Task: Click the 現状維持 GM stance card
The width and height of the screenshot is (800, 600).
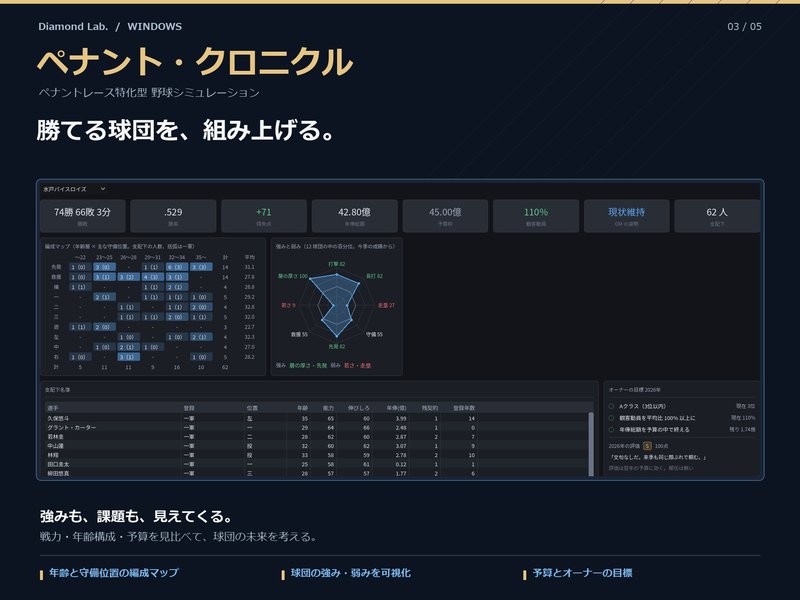Action: point(627,216)
